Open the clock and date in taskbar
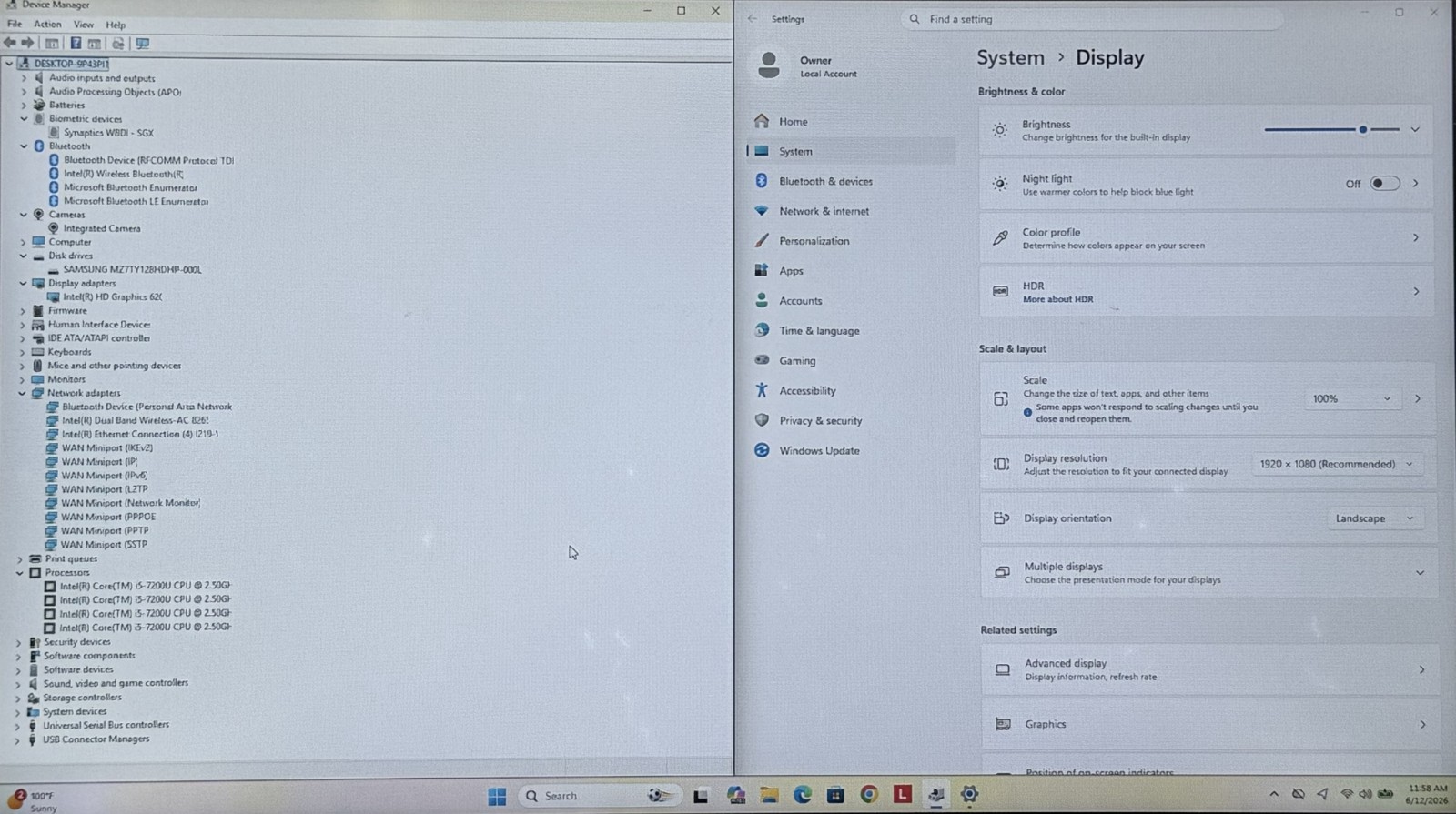Viewport: 1456px width, 814px height. pyautogui.click(x=1427, y=795)
